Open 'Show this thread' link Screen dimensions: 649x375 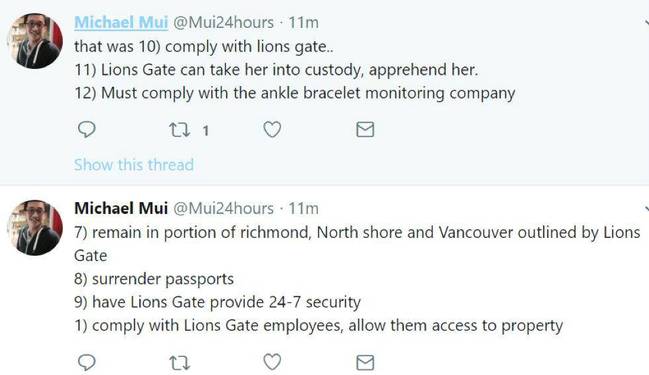click(x=134, y=165)
